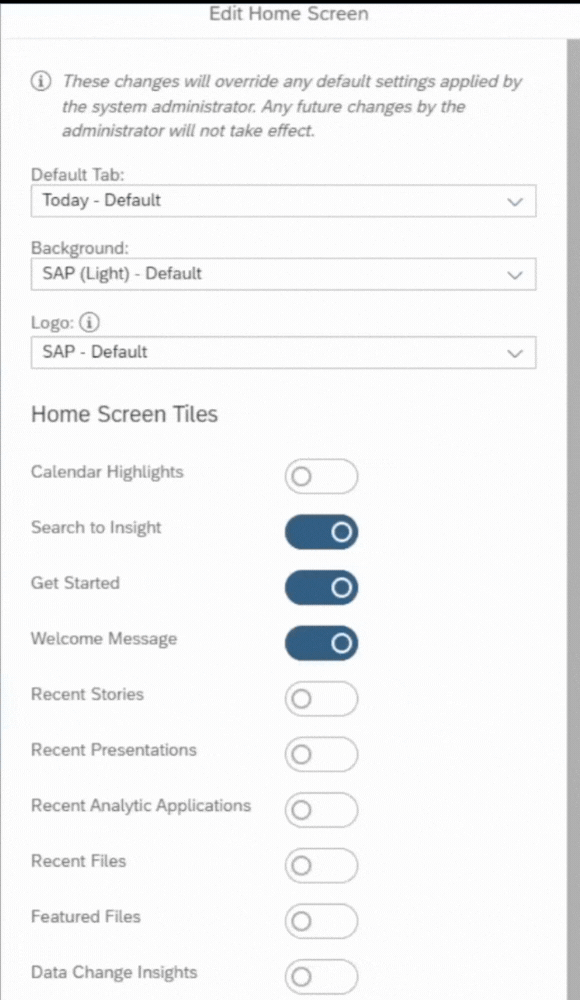580x1000 pixels.
Task: Turn off the Get Started toggle
Action: 321,587
